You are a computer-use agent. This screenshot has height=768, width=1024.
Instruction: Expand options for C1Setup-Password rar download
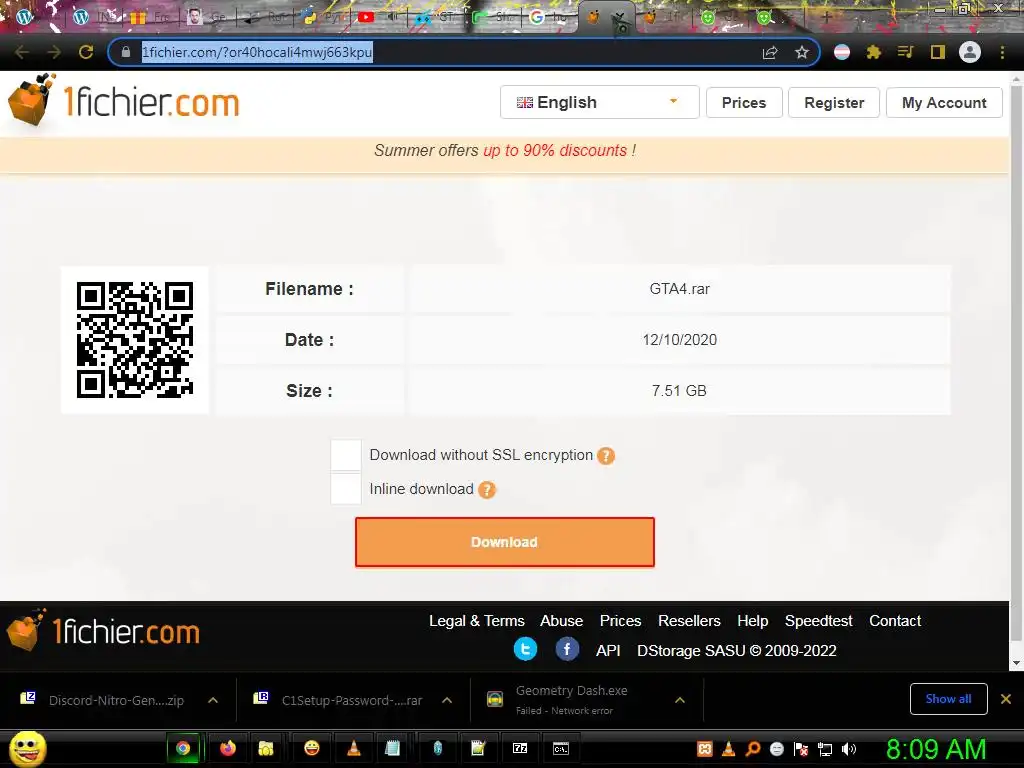click(x=447, y=700)
